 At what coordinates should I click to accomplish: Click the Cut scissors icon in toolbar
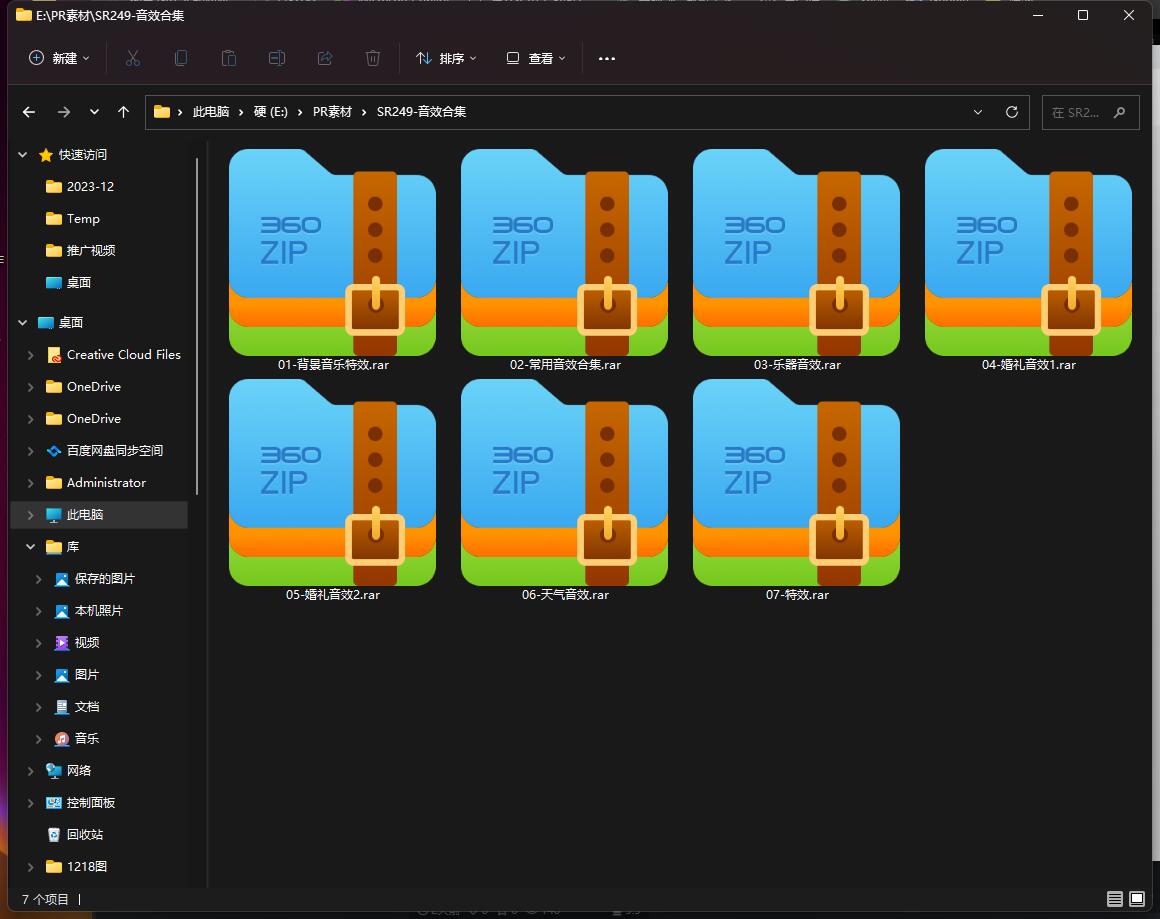(x=132, y=58)
